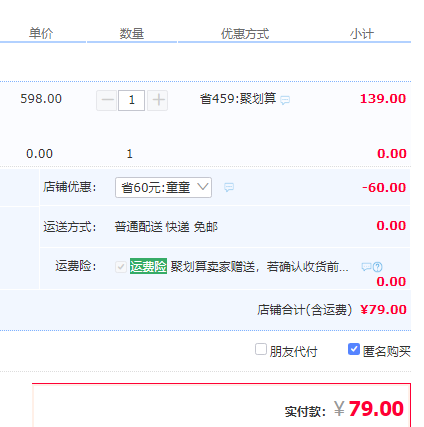Click the comment icon in 运费险 row
This screenshot has height=427, width=424.
click(367, 267)
